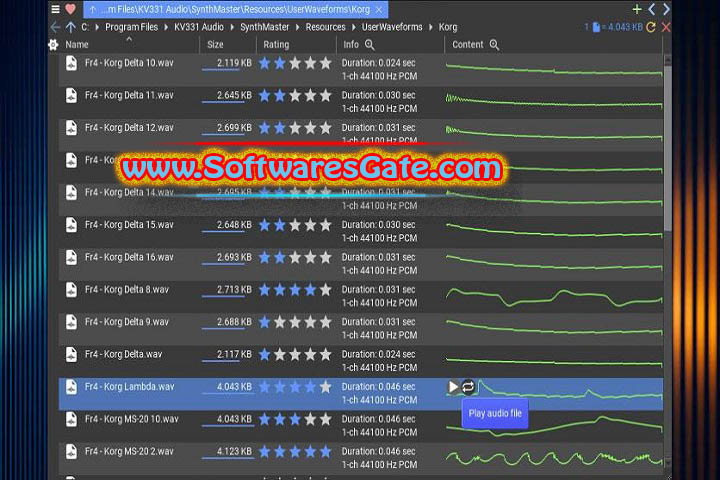
Task: Open Resources breadcrumb
Action: tap(326, 27)
